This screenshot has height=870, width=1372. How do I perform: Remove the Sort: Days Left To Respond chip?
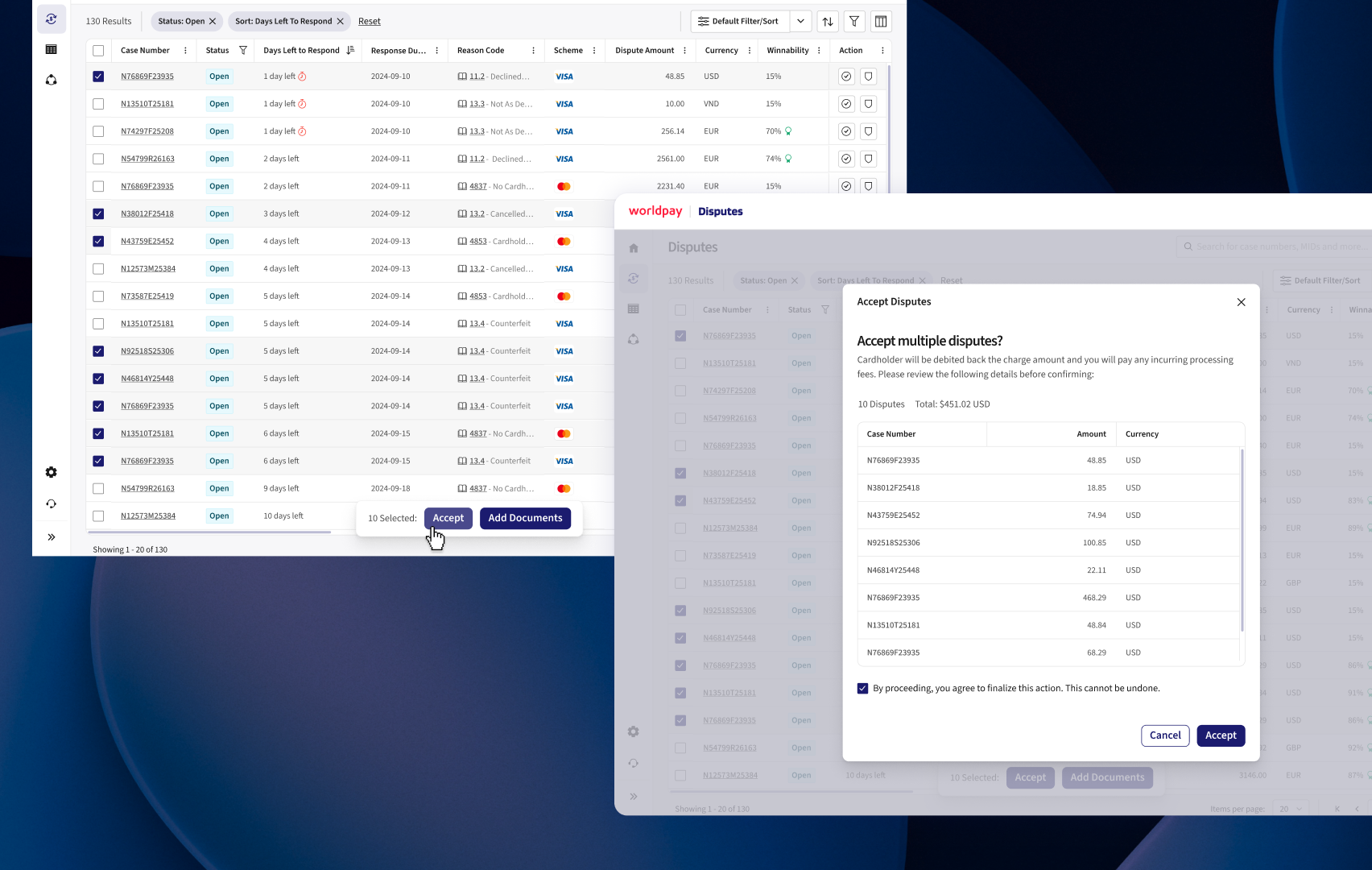(x=340, y=21)
